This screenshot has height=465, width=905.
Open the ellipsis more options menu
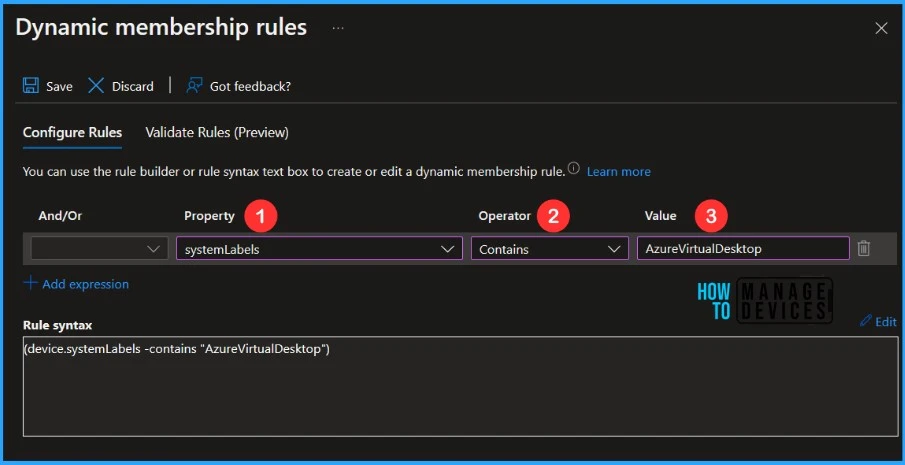[338, 28]
